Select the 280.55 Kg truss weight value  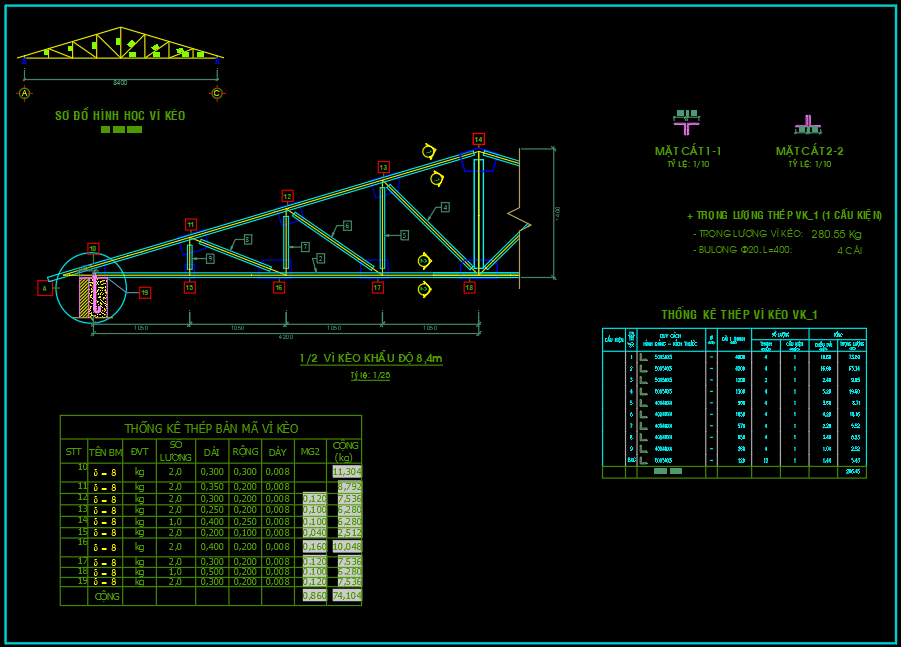coord(836,235)
